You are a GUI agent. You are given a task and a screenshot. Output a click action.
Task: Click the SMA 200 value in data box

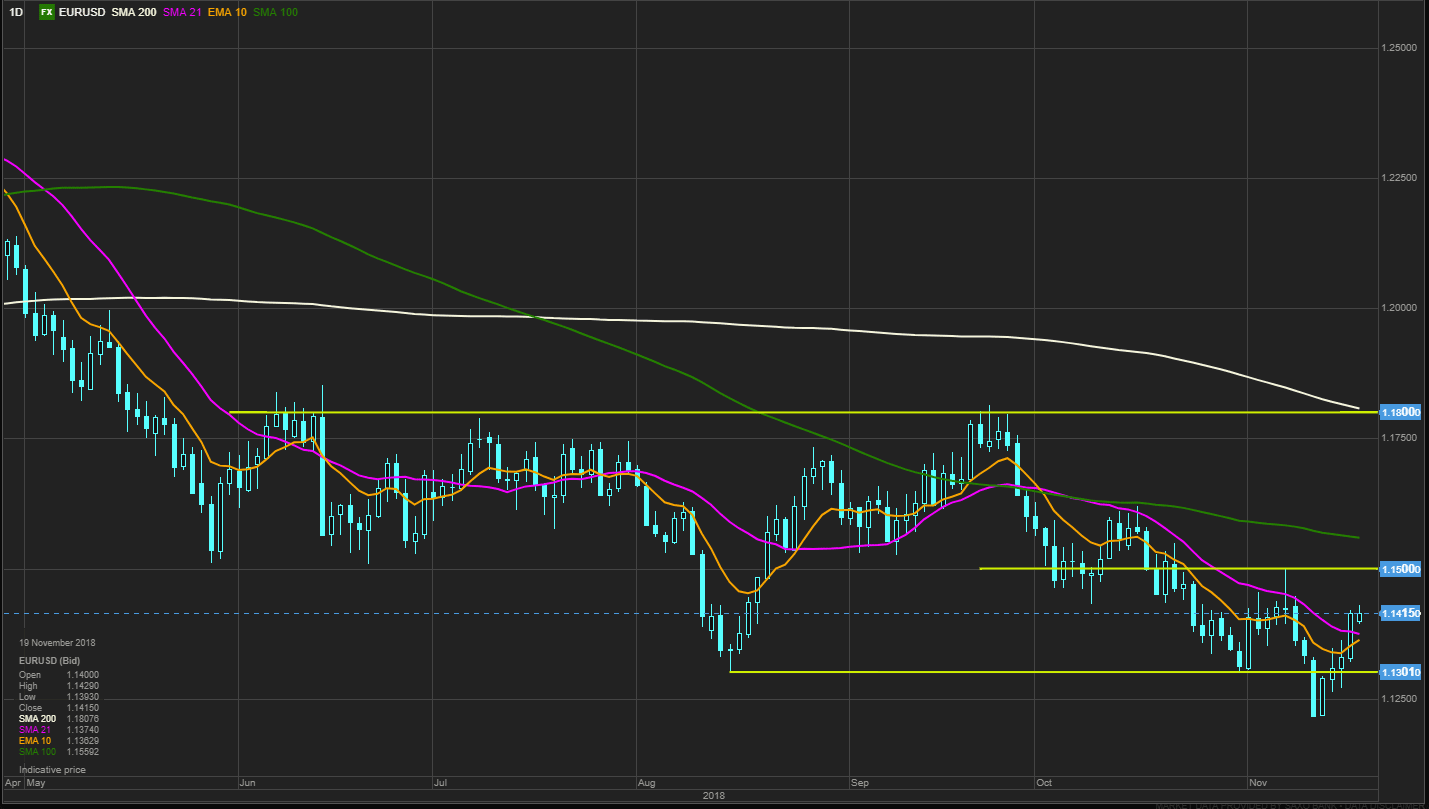tap(83, 719)
